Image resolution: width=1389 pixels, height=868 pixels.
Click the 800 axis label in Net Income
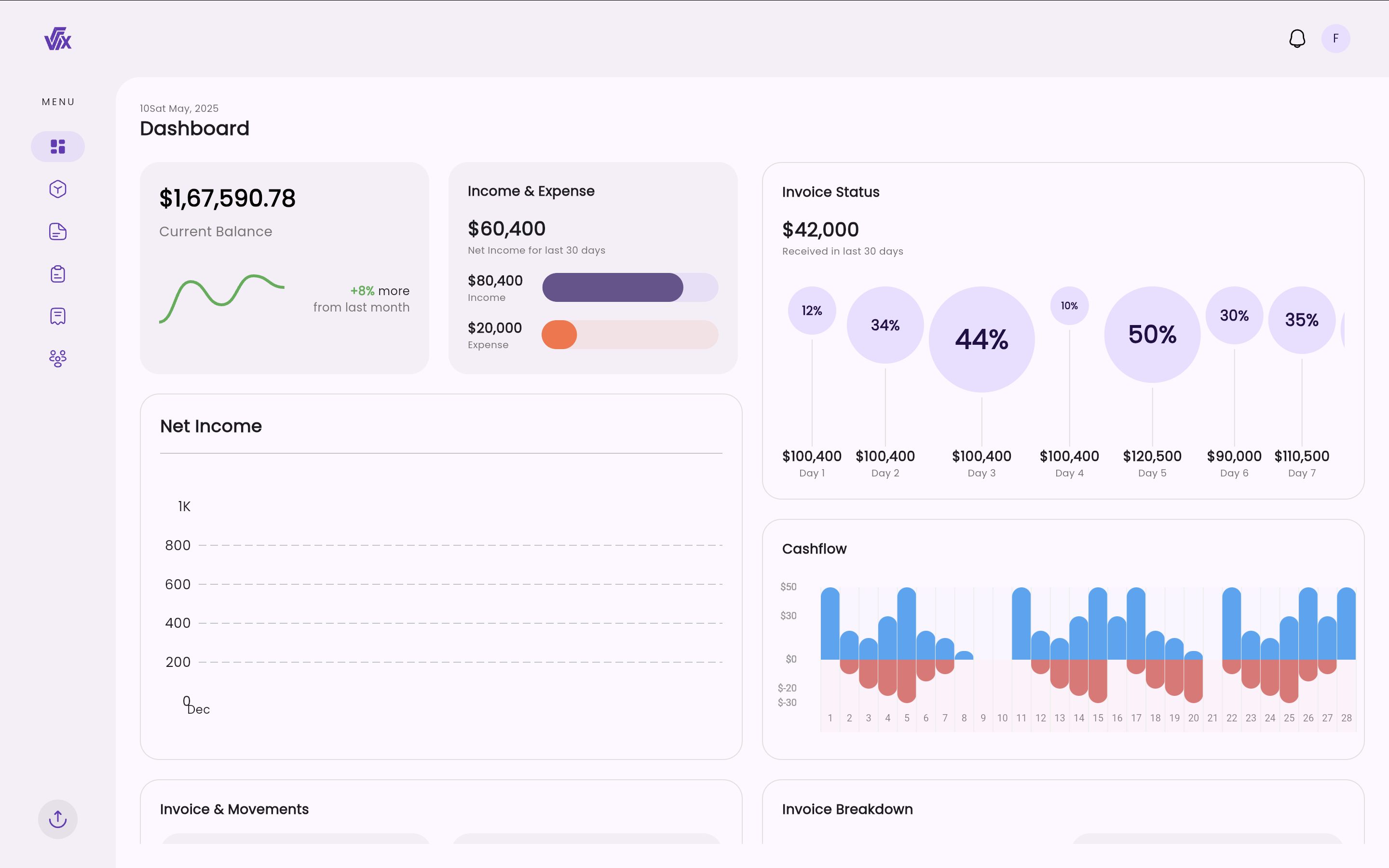[x=178, y=545]
